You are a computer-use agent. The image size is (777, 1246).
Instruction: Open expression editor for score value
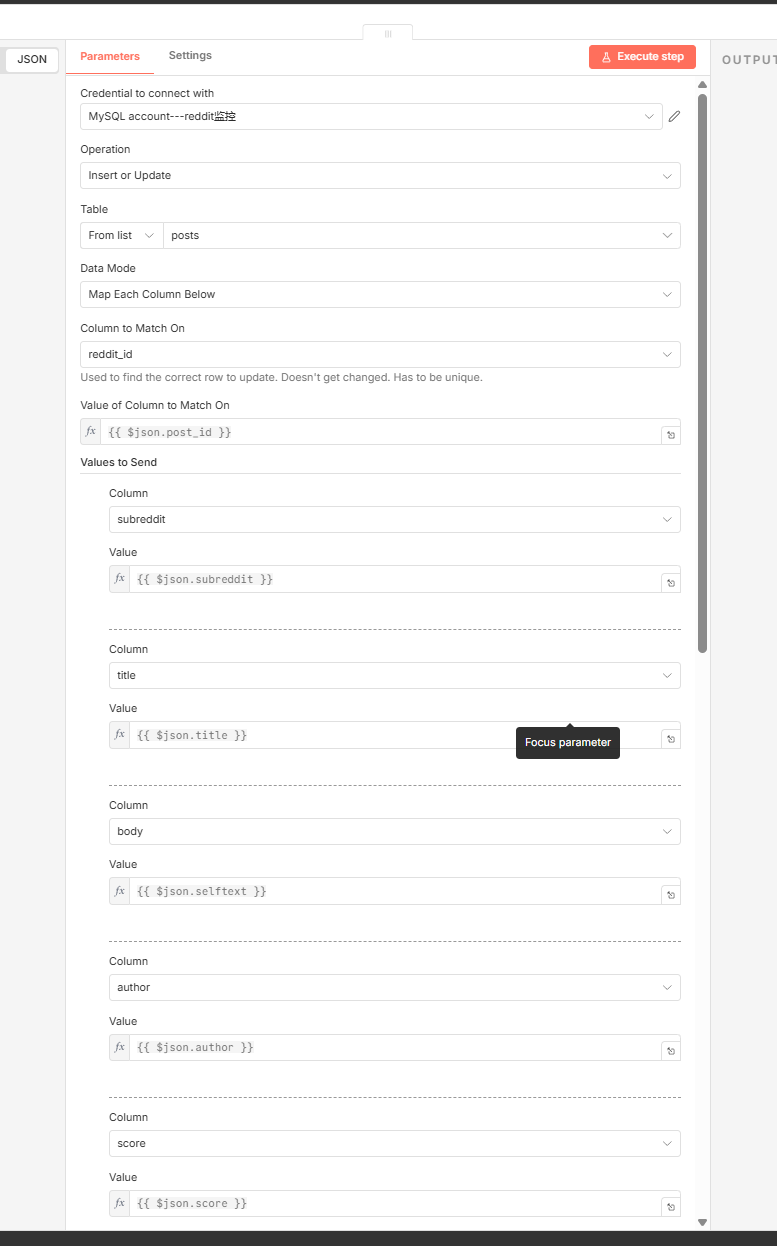point(671,1207)
